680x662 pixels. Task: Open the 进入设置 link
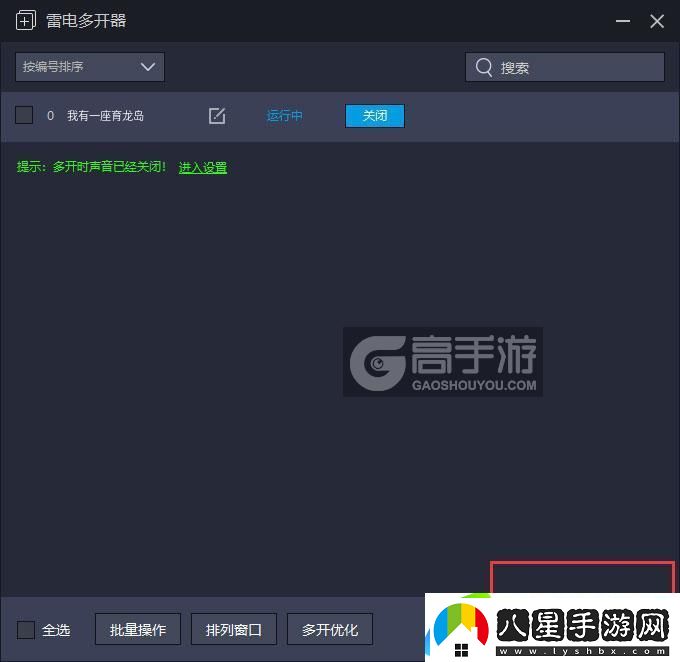click(x=203, y=167)
